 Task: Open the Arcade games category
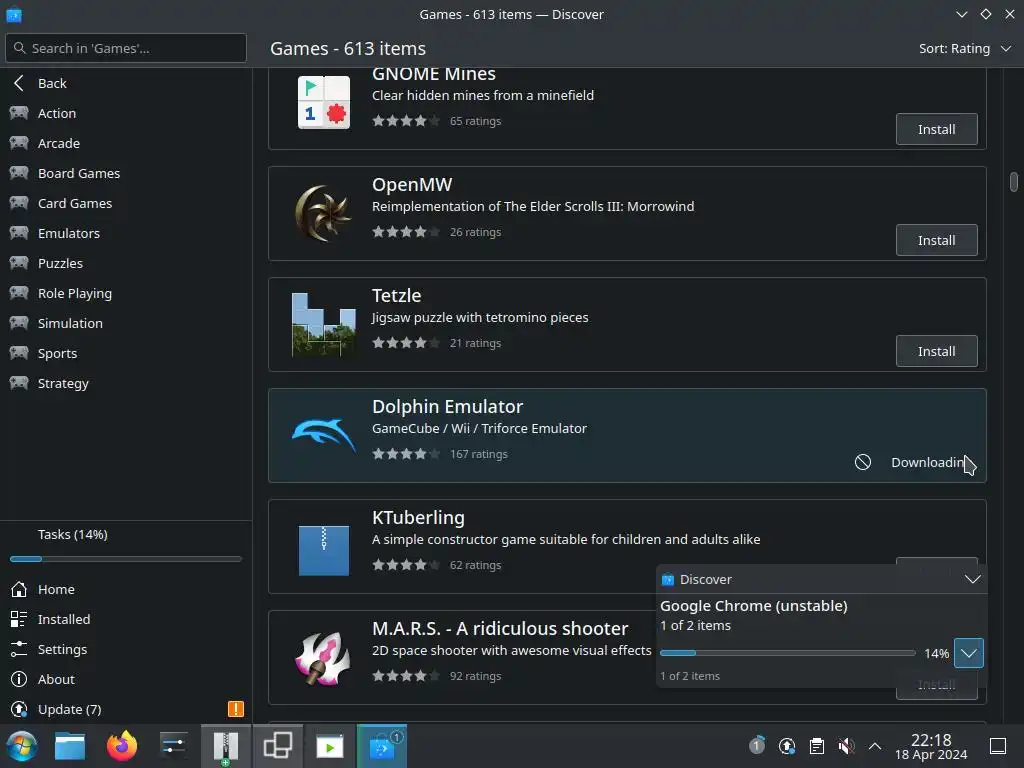[124, 143]
